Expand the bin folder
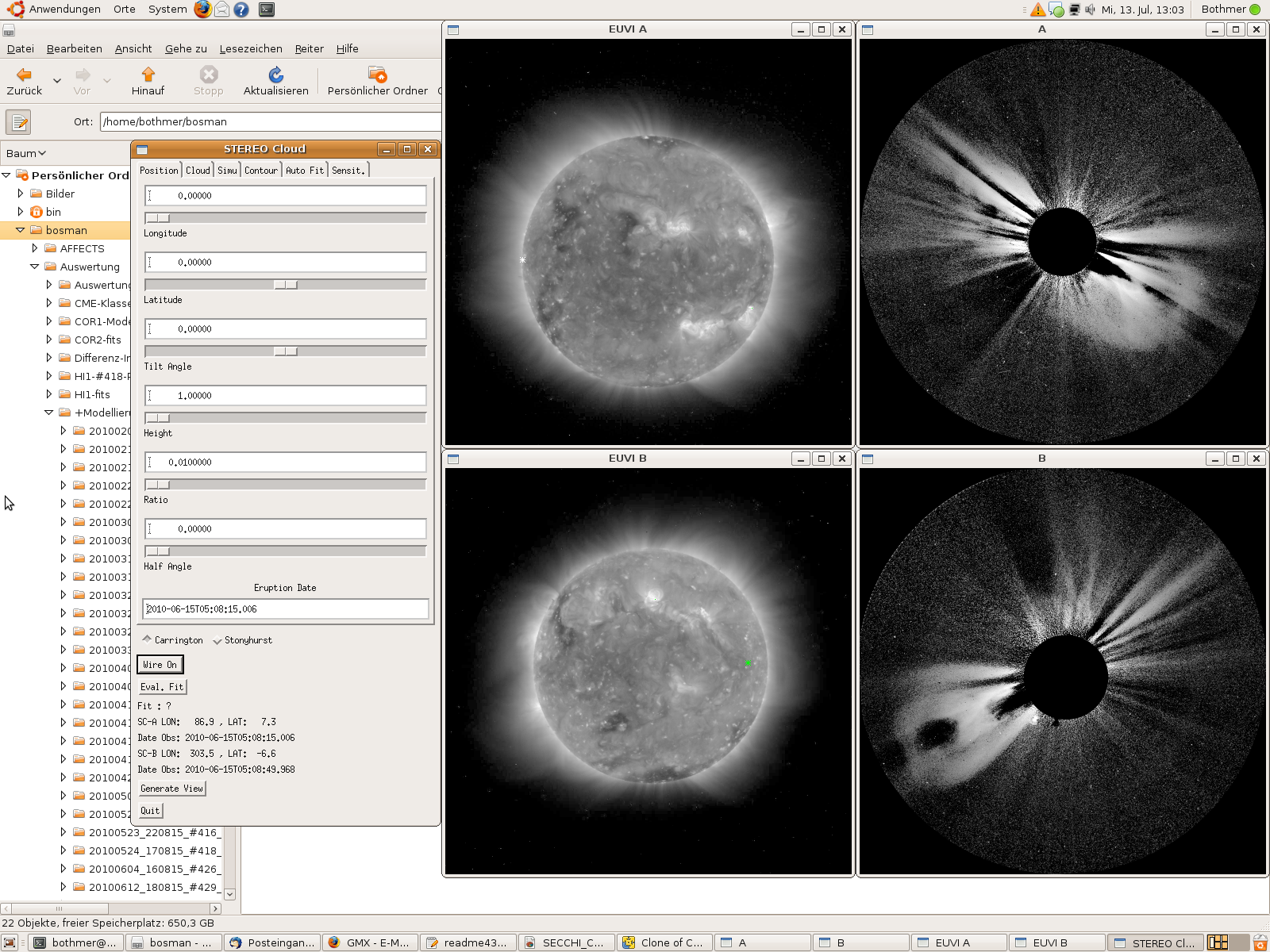The height and width of the screenshot is (952, 1270). click(21, 212)
